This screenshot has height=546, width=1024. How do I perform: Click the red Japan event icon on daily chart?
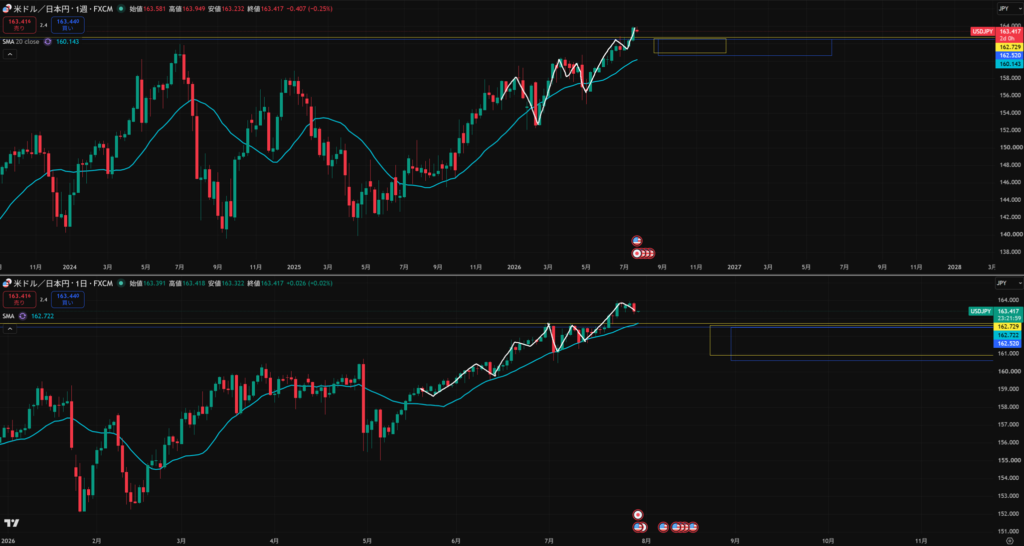(x=638, y=515)
